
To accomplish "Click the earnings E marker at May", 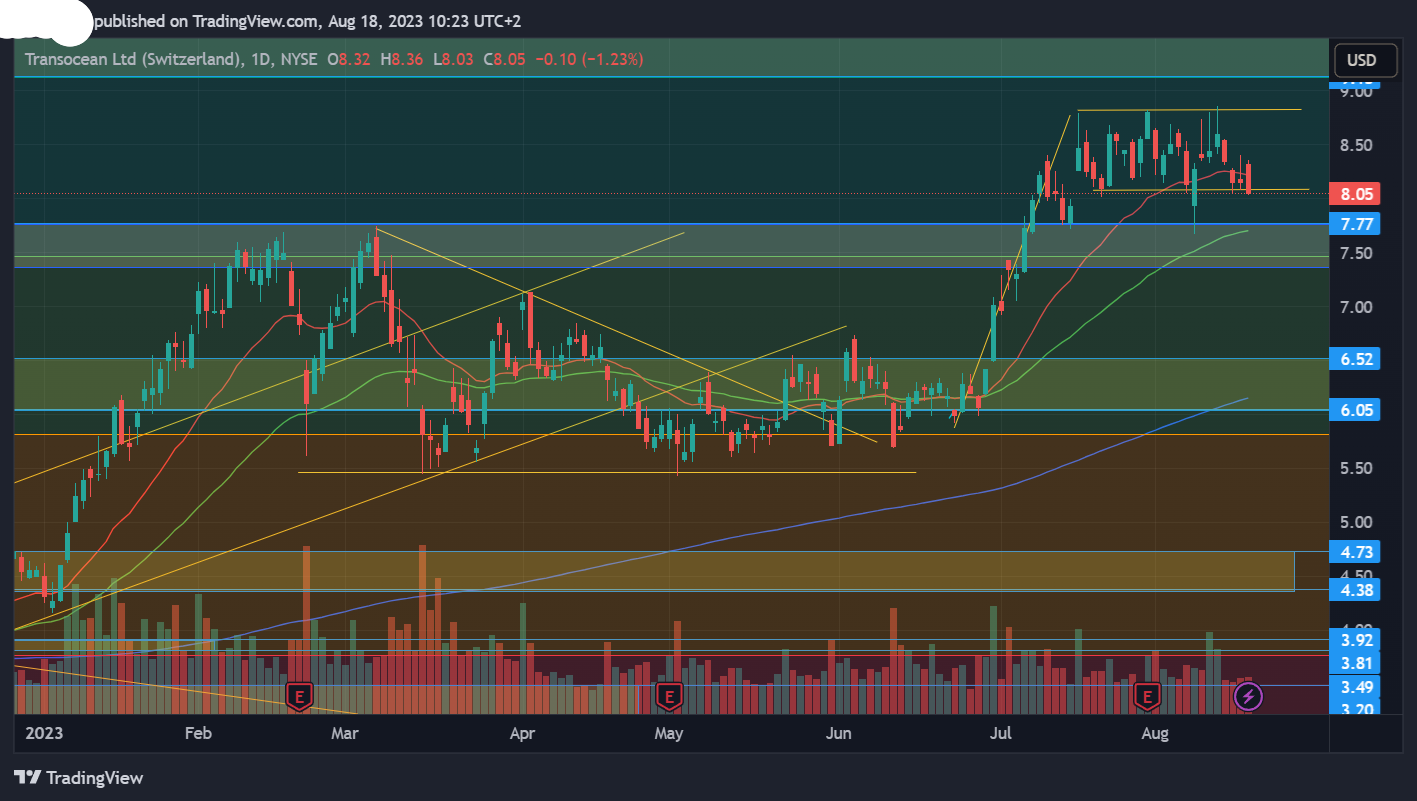I will 668,696.
